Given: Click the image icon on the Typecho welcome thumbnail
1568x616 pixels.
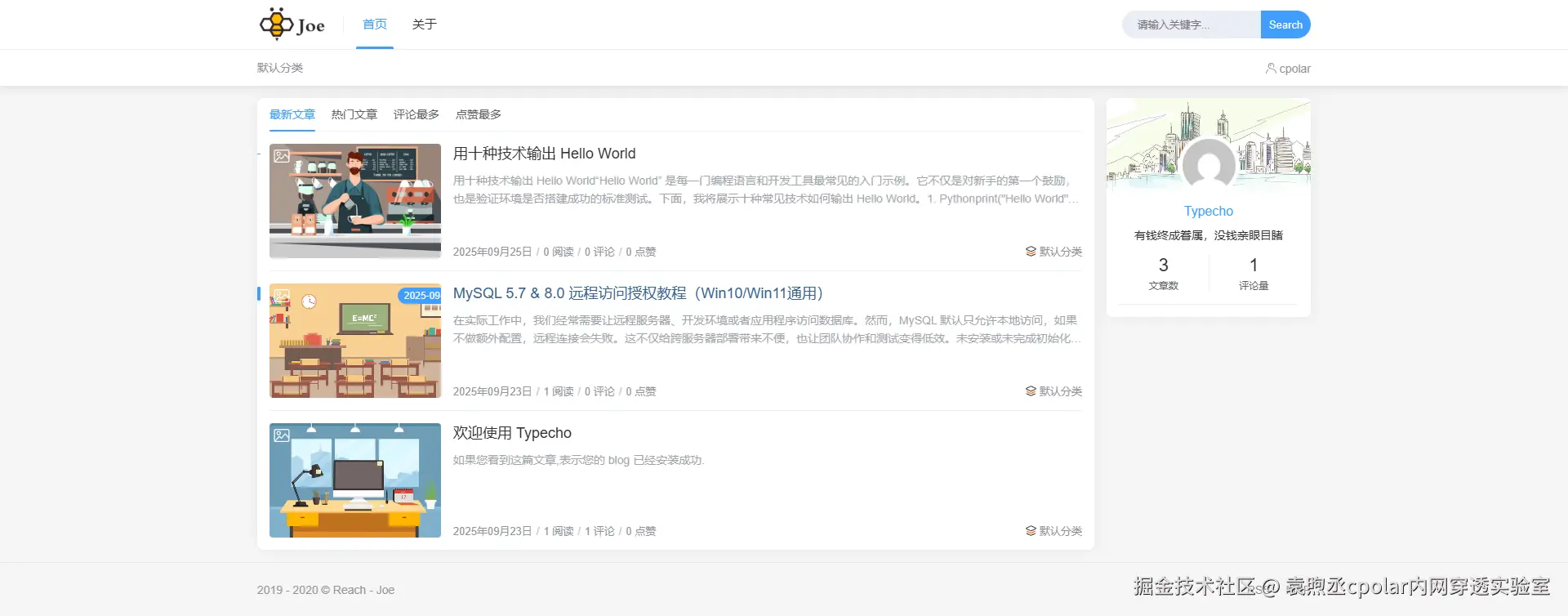Looking at the screenshot, I should coord(282,435).
